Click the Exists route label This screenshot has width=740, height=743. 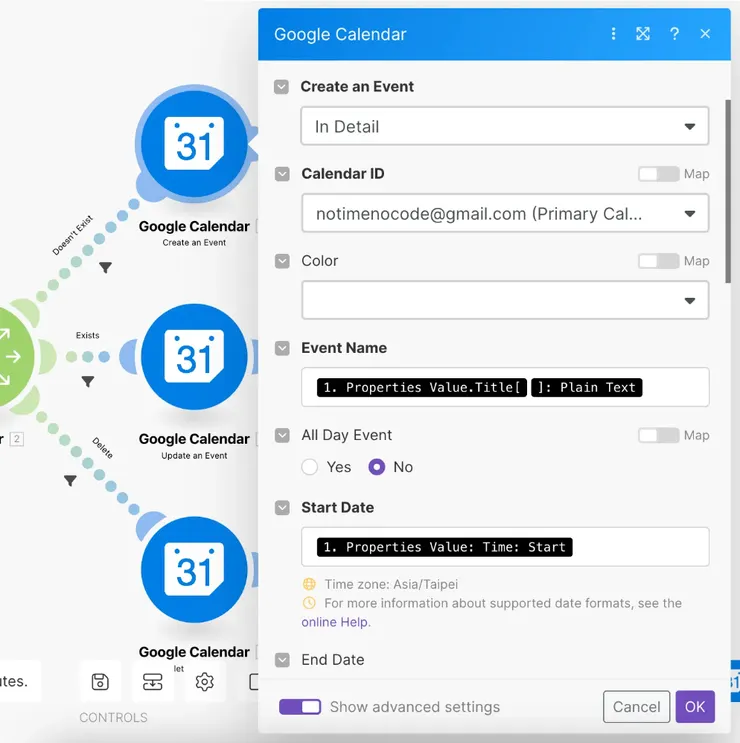[88, 335]
